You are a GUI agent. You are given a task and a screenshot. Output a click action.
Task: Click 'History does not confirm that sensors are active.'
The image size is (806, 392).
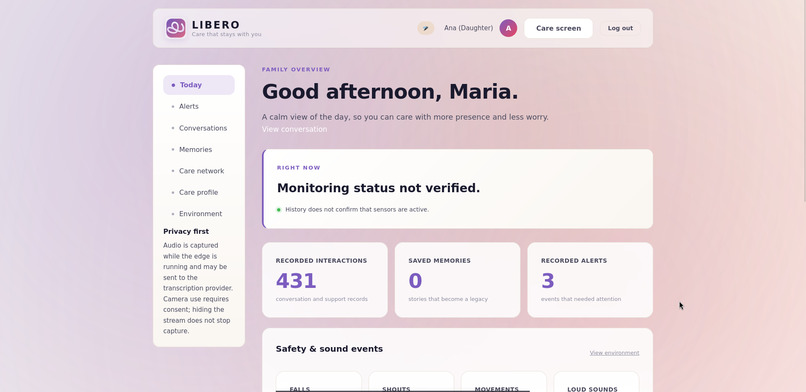(357, 210)
